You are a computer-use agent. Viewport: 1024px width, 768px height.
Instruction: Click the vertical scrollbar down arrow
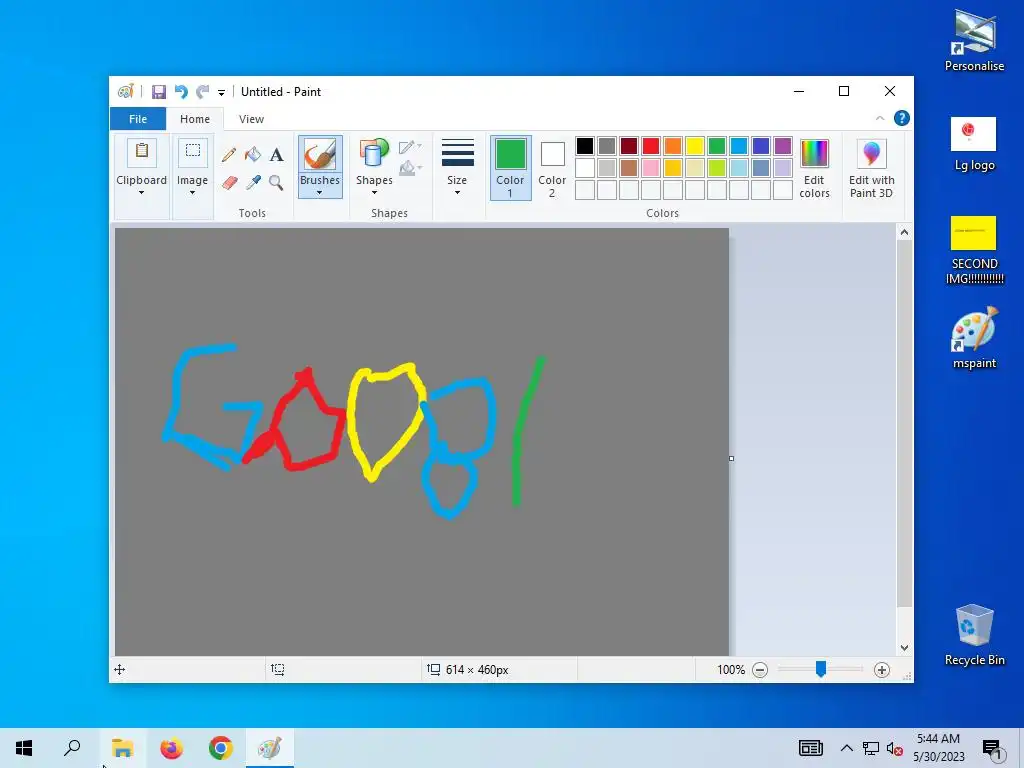904,648
